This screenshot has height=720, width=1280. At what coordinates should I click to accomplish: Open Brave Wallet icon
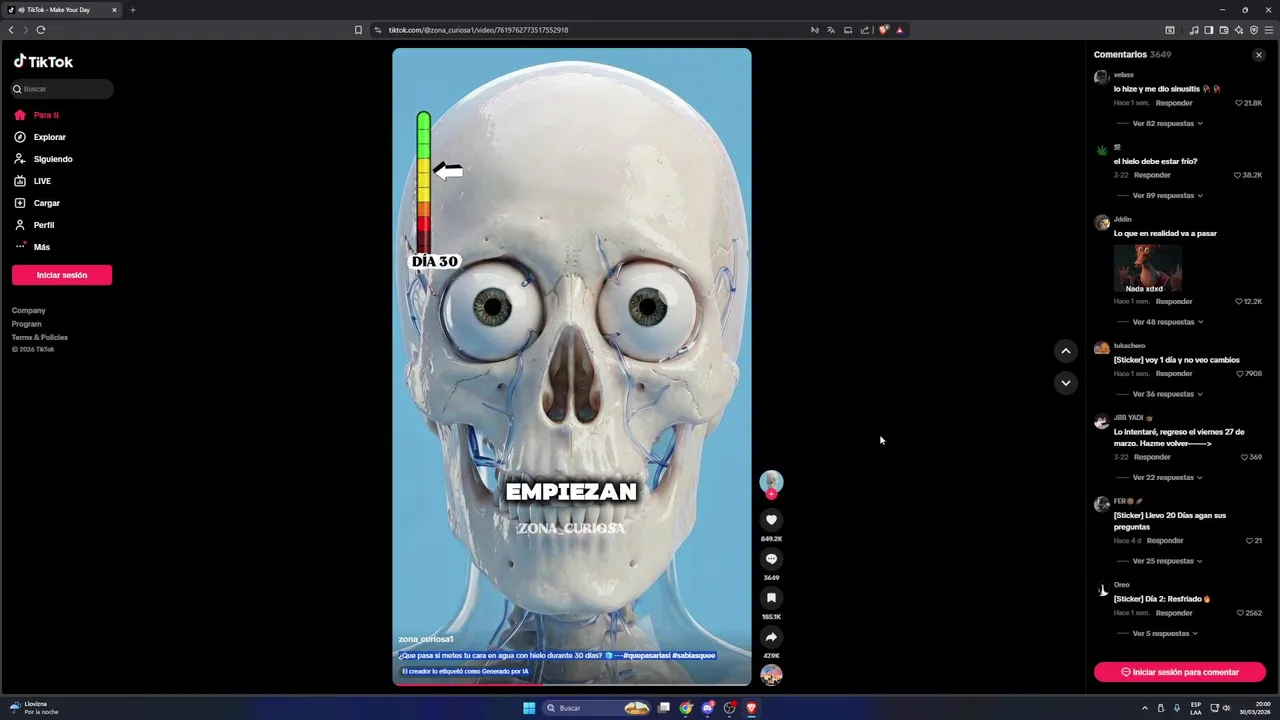[1224, 30]
